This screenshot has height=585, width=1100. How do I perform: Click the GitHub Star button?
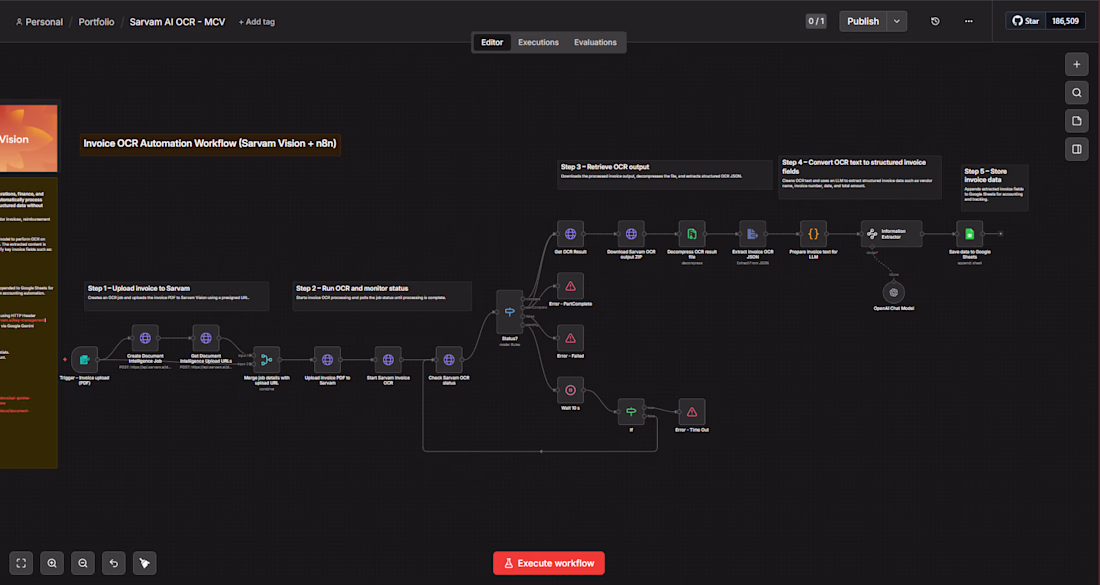coord(1026,21)
